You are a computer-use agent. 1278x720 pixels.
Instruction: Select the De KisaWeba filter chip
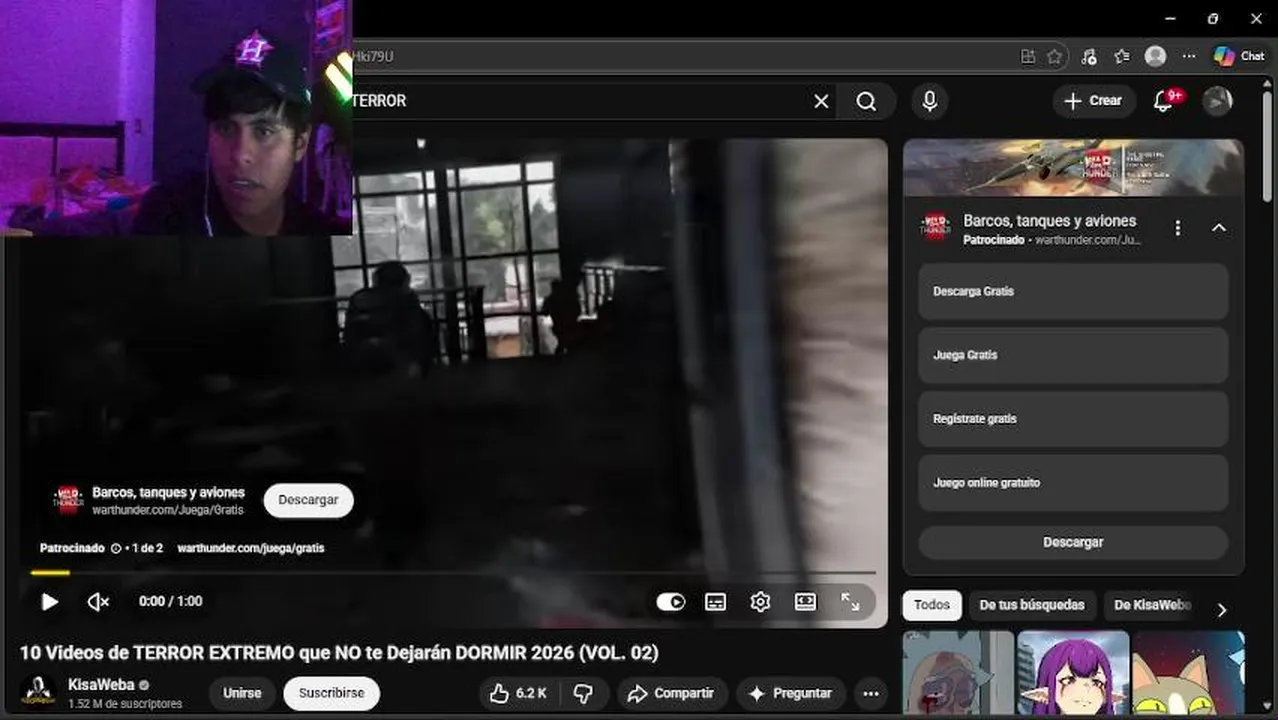(1152, 605)
